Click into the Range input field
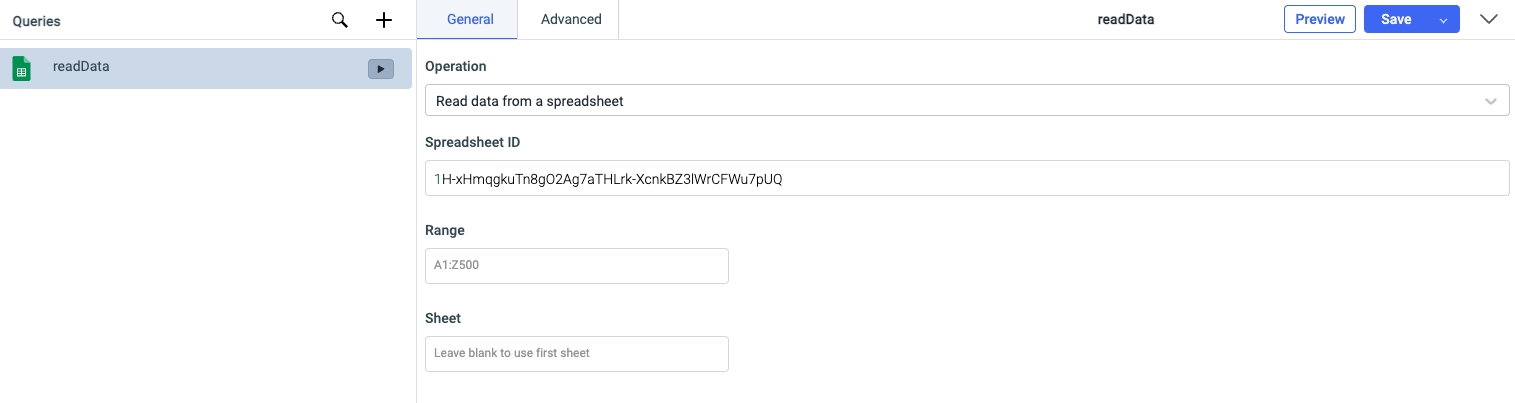Viewport: 1515px width, 403px height. click(x=577, y=266)
